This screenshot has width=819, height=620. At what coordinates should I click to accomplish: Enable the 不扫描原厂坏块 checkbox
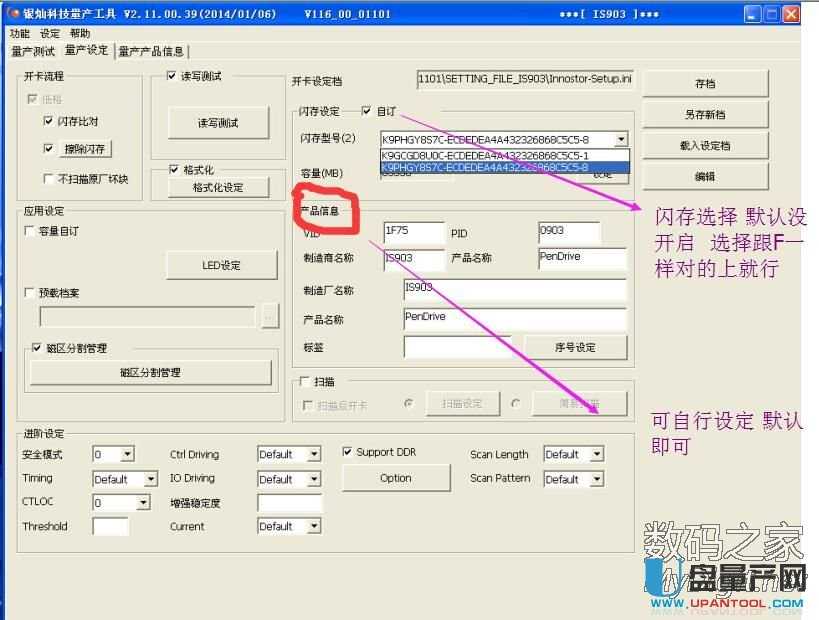(x=49, y=179)
